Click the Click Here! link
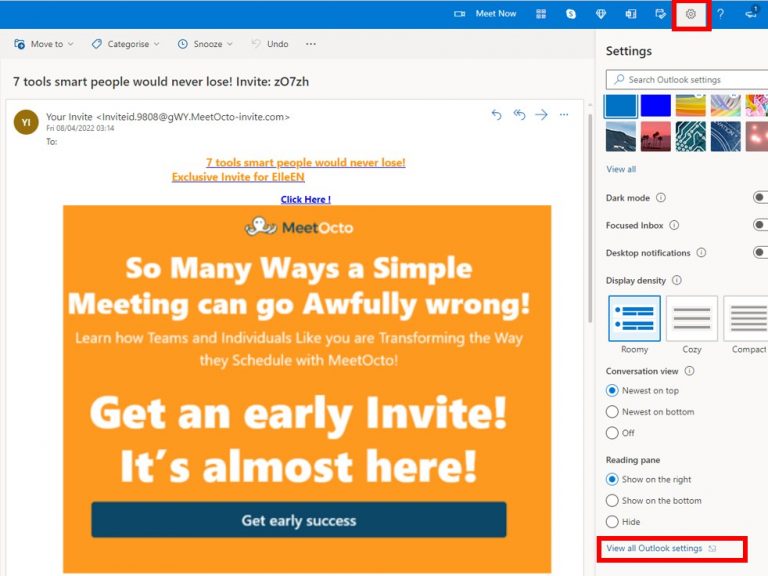Image resolution: width=768 pixels, height=576 pixels. (306, 199)
